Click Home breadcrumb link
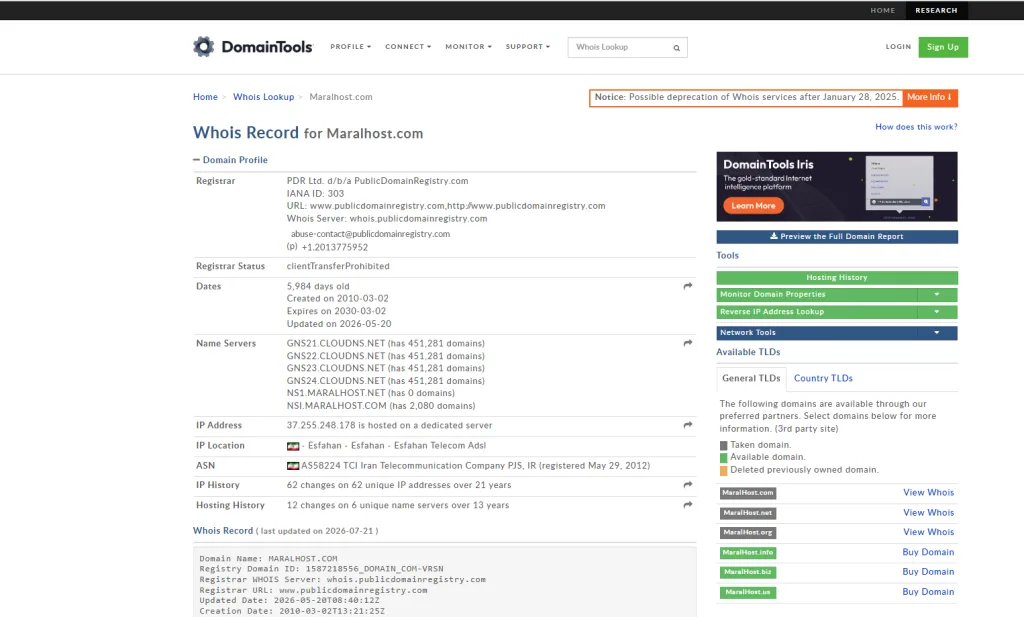 (x=205, y=97)
